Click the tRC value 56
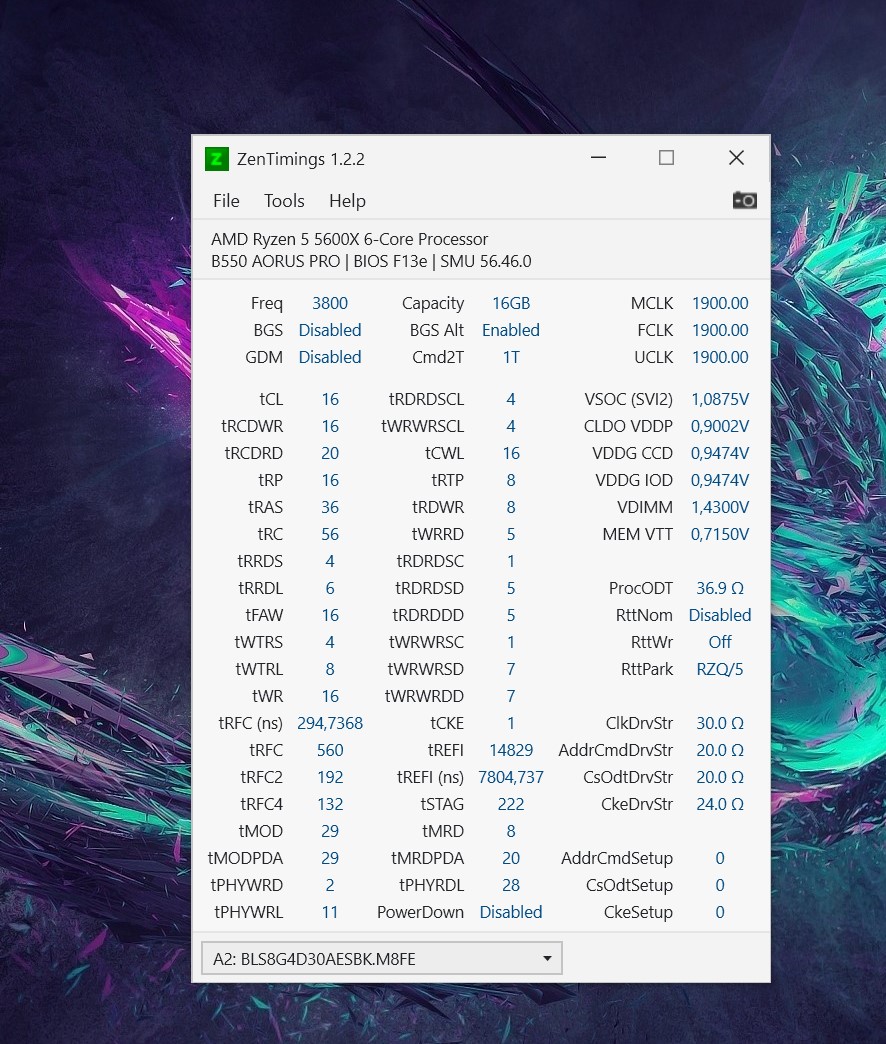886x1044 pixels. tap(330, 534)
